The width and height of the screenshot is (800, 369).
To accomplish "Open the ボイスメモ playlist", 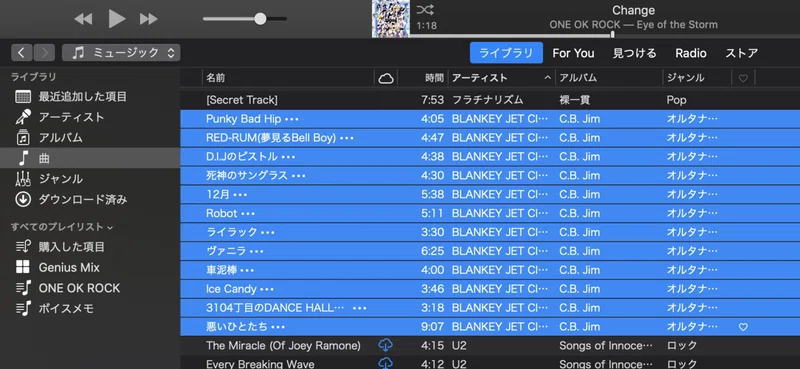I will (66, 309).
